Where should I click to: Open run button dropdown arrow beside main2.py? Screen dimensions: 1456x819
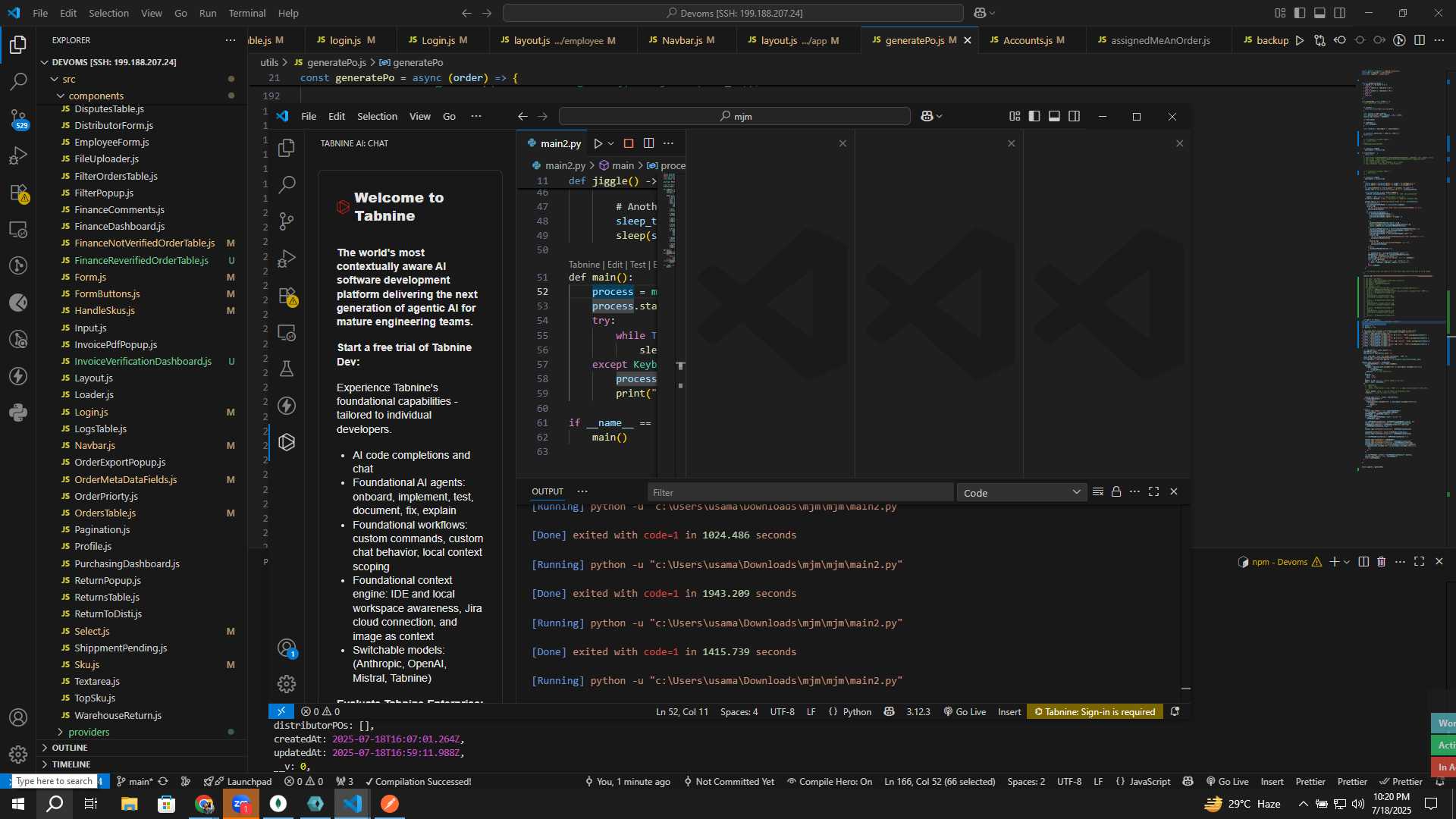[x=610, y=143]
